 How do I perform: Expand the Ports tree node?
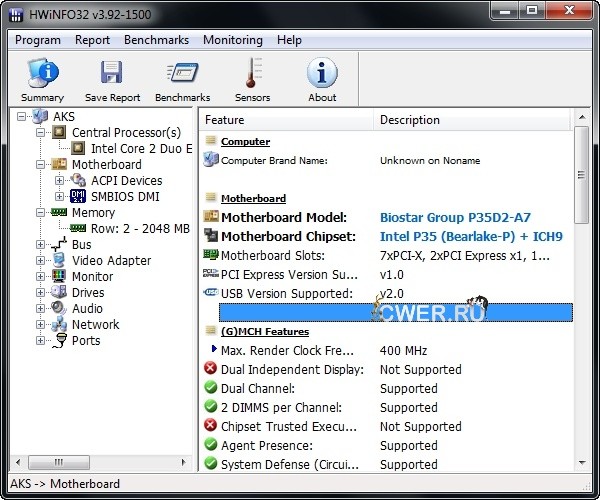(41, 341)
